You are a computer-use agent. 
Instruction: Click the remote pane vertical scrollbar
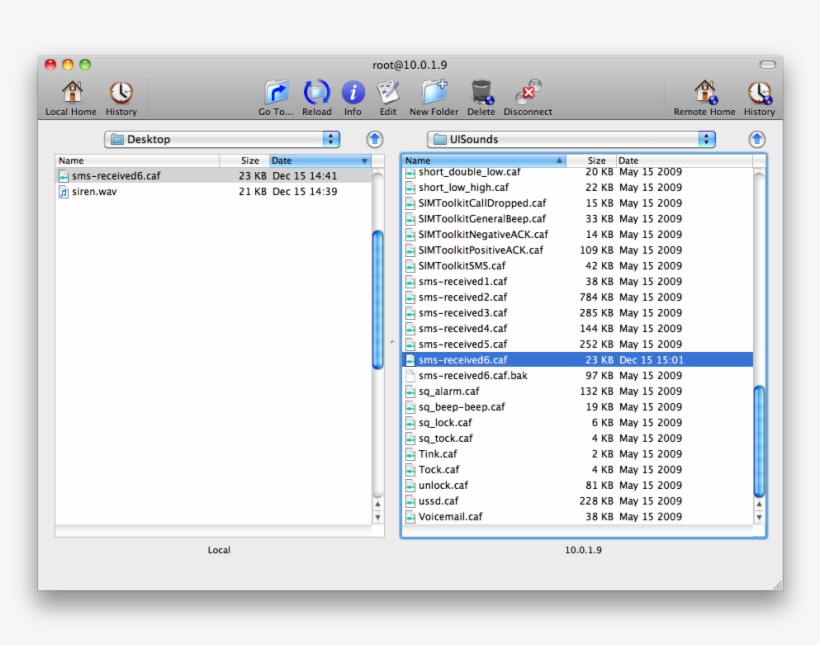pos(759,440)
